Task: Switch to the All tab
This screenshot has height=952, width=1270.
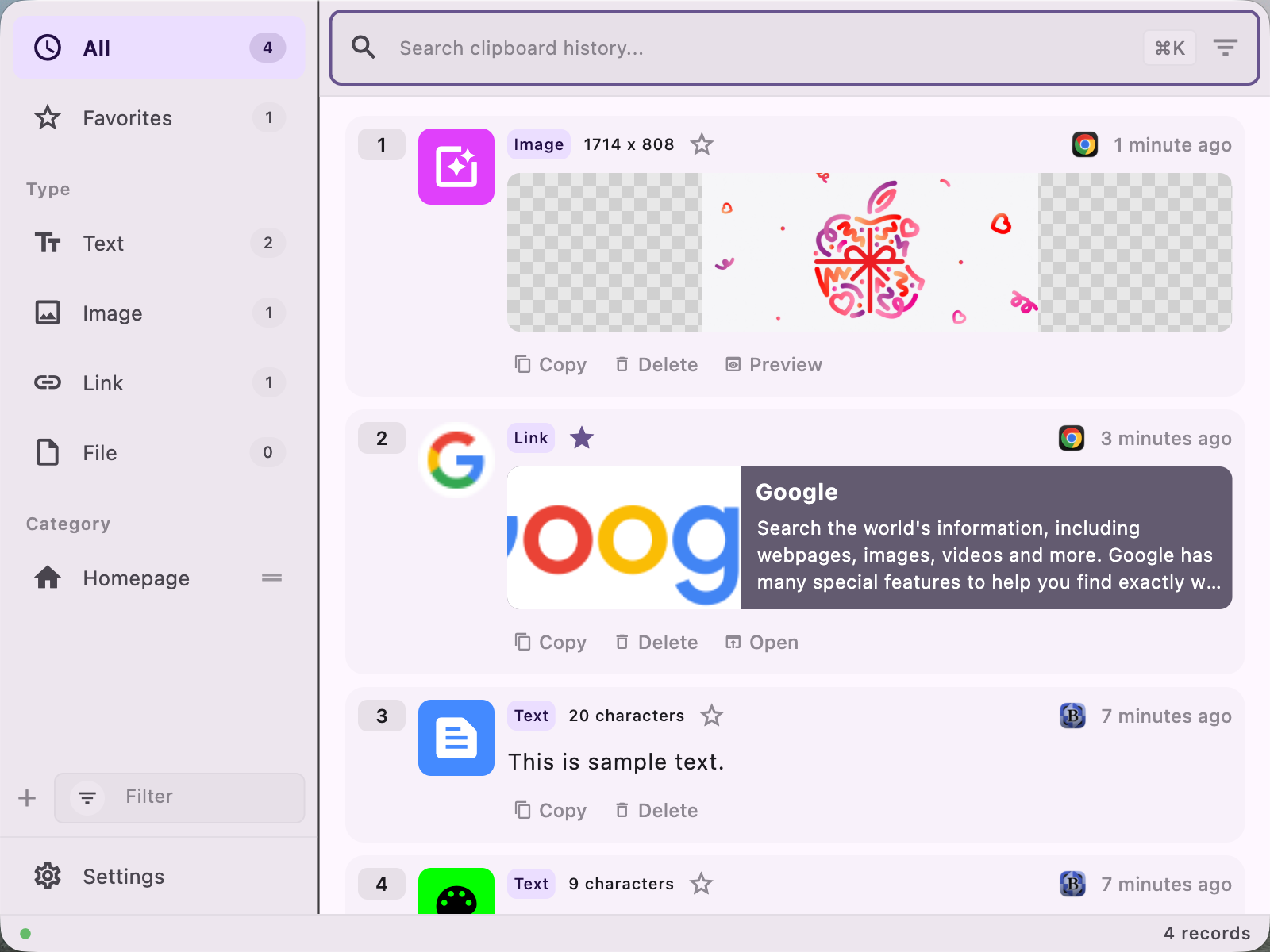Action: point(96,48)
